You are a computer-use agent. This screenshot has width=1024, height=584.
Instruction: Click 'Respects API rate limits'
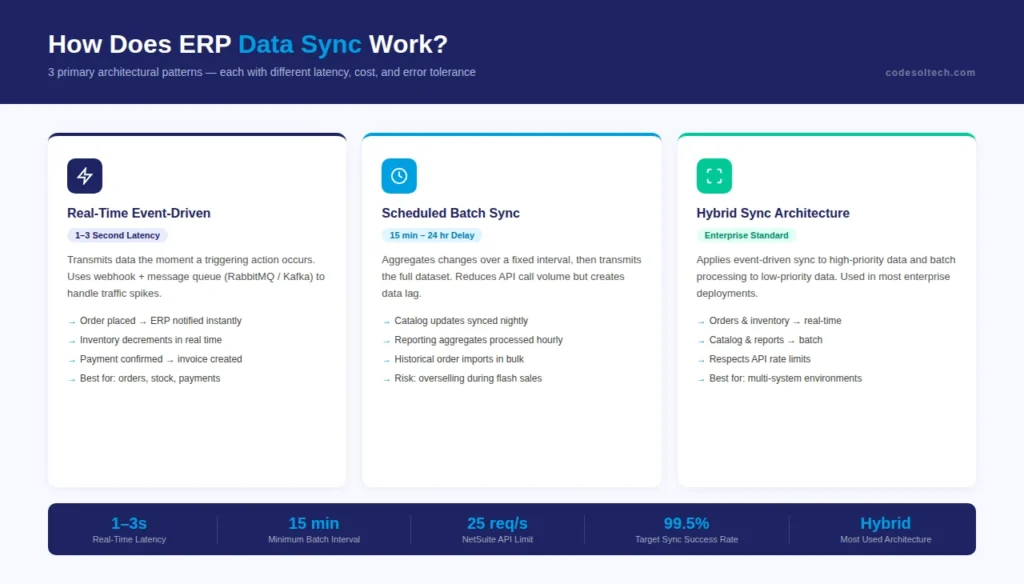[x=760, y=359]
